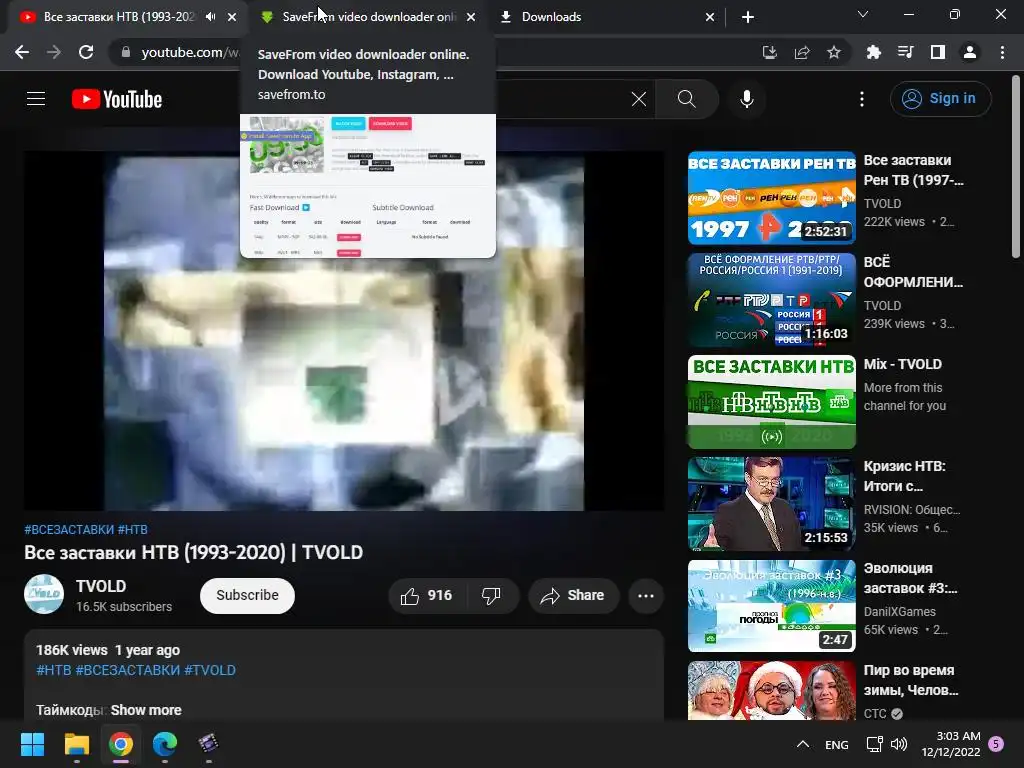Switch to SaveFrom video downloader tab
1024x768 pixels.
point(368,17)
